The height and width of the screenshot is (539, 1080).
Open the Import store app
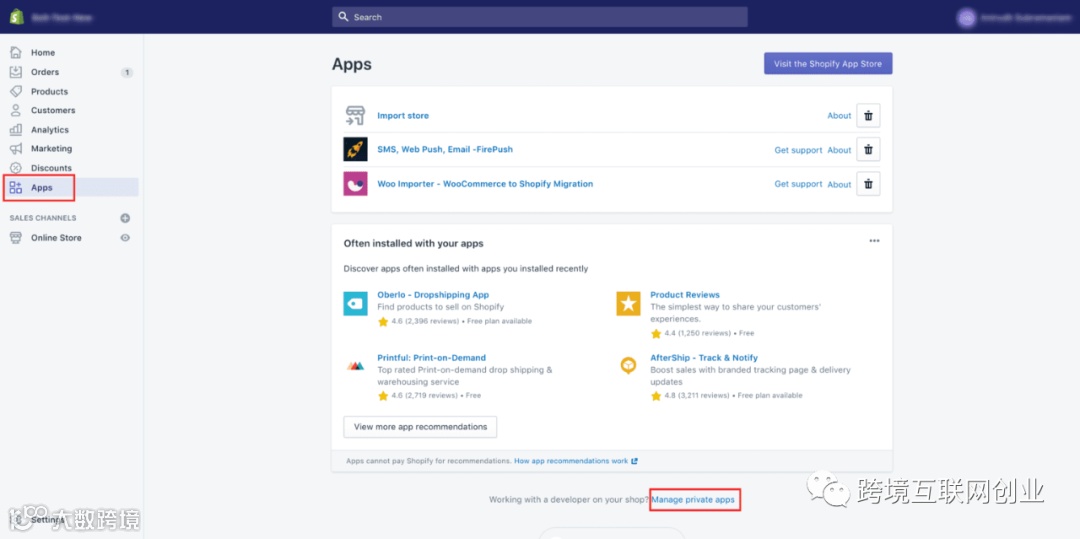(x=403, y=116)
